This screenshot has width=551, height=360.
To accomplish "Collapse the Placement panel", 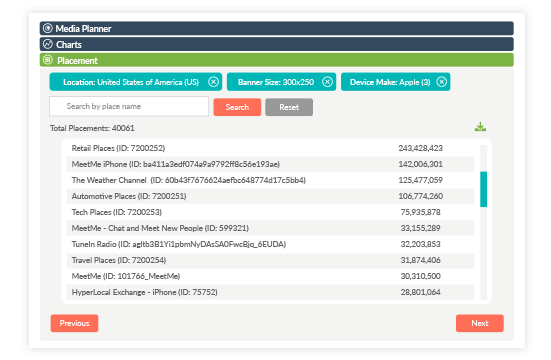I will (277, 60).
